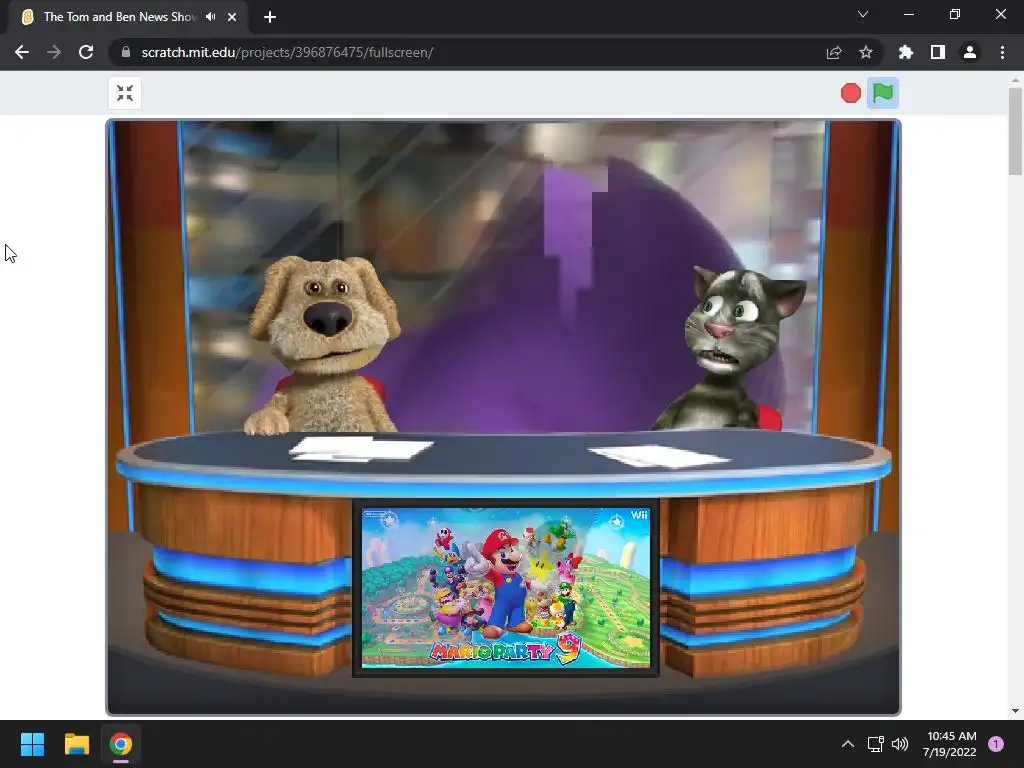Exit fullscreen mode using the shrink icon
The image size is (1024, 768).
(125, 93)
